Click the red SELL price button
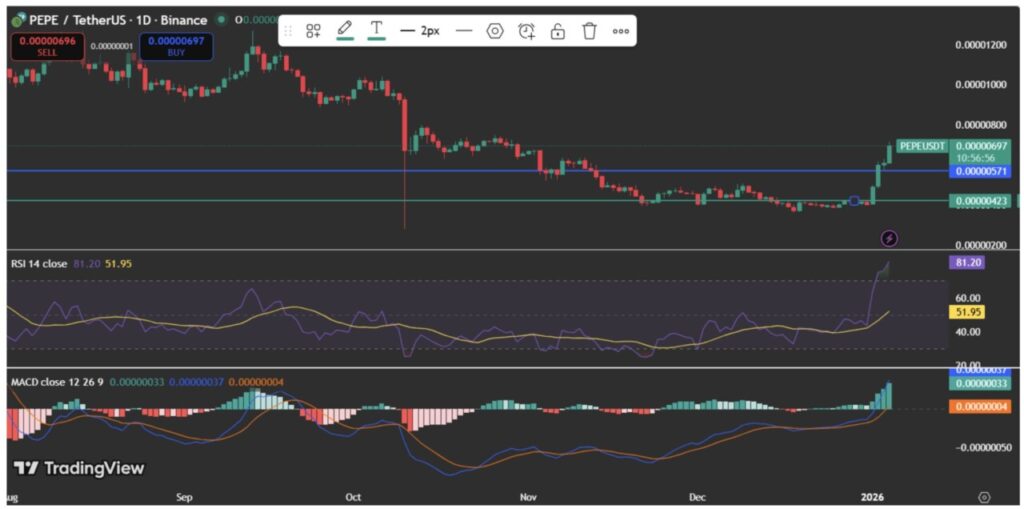The width and height of the screenshot is (1024, 509). pos(43,45)
